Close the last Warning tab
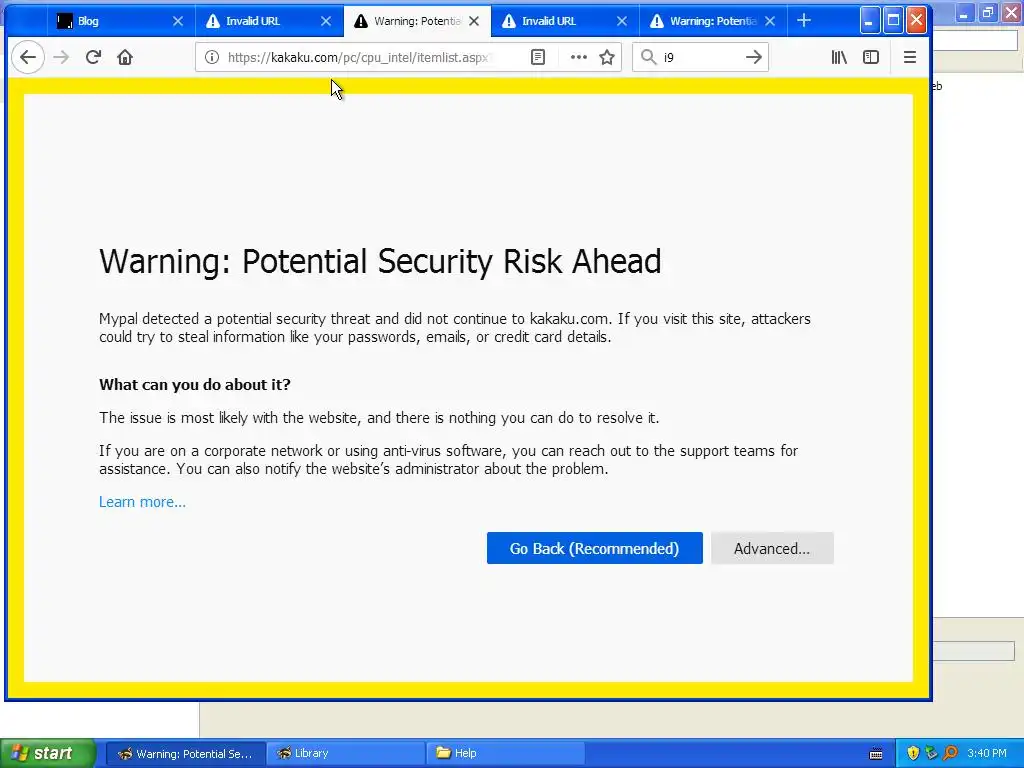 [x=770, y=21]
